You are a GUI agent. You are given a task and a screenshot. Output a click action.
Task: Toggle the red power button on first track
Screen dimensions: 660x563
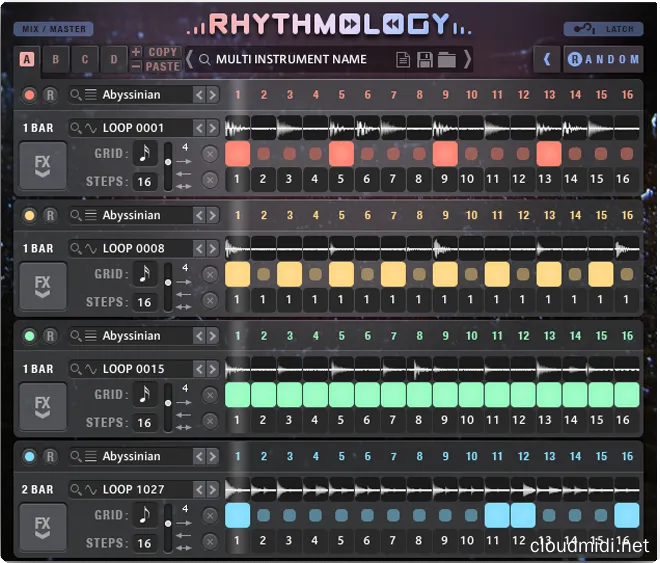coord(29,95)
